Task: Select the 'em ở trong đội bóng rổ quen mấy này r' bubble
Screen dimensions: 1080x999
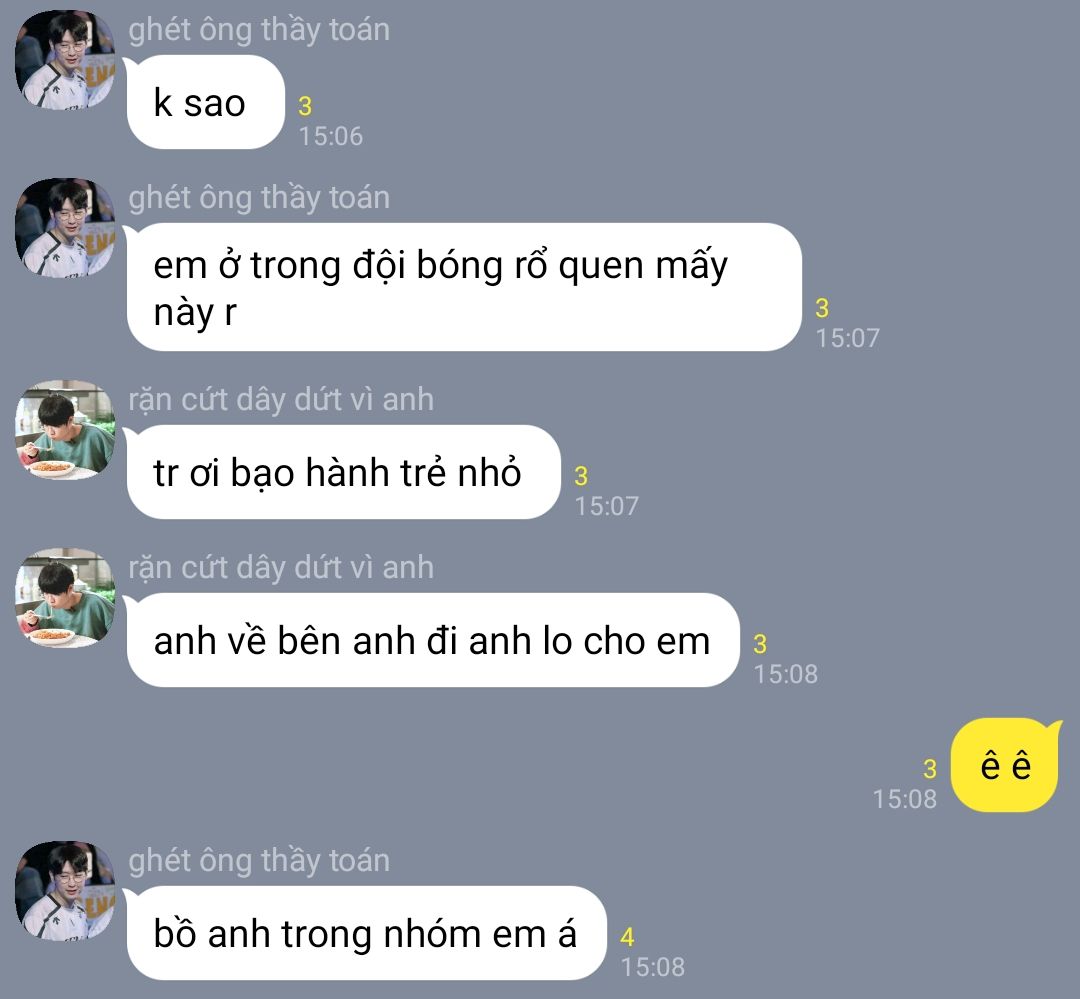Action: point(464,287)
